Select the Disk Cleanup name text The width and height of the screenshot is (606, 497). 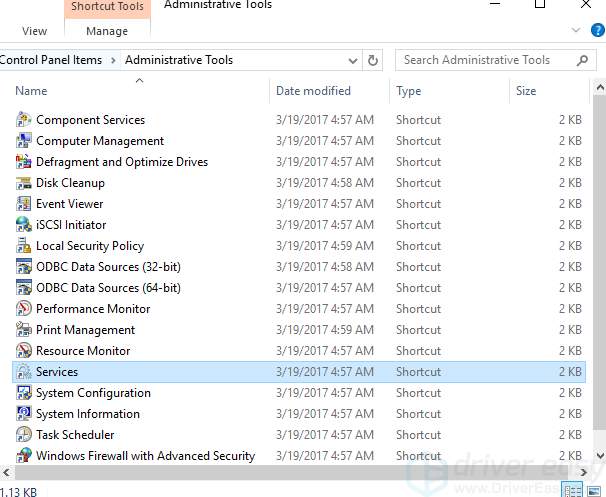point(70,183)
